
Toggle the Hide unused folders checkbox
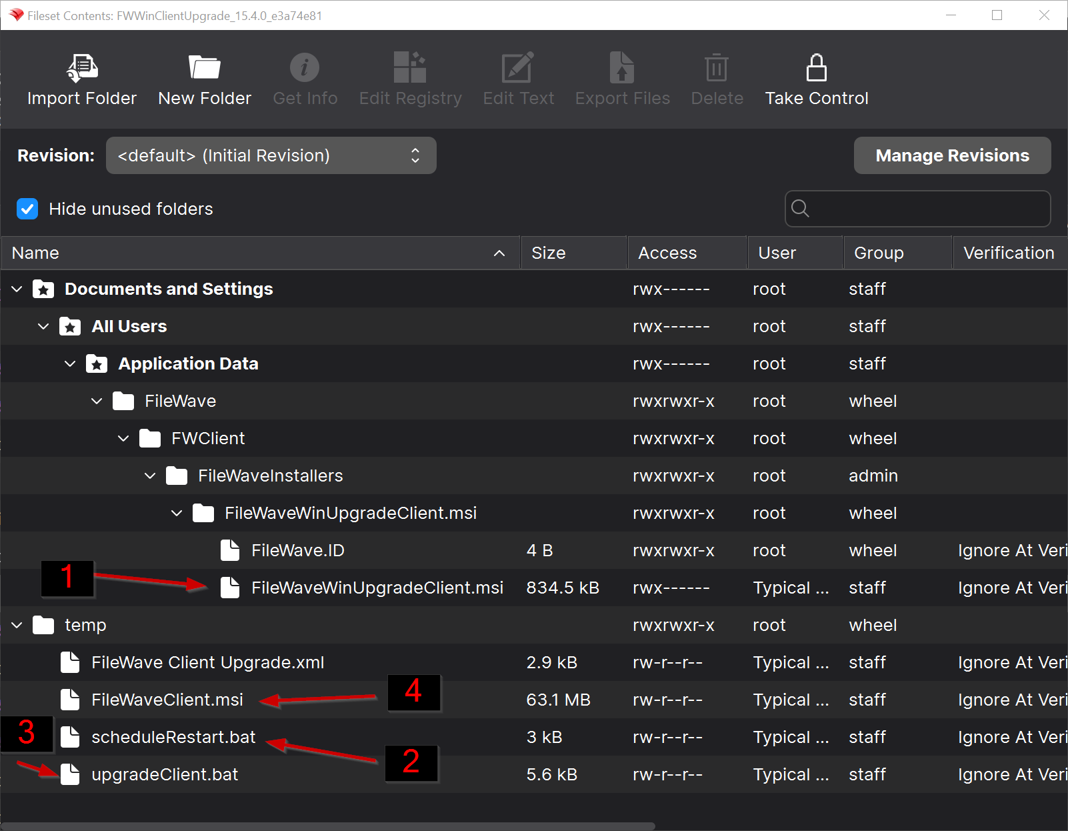(x=27, y=209)
